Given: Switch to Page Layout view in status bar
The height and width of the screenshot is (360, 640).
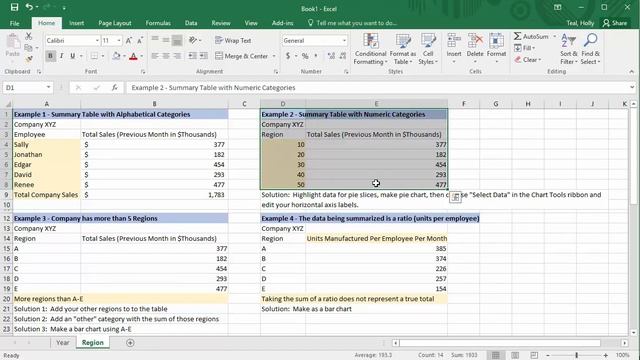Looking at the screenshot, I should click(x=515, y=356).
